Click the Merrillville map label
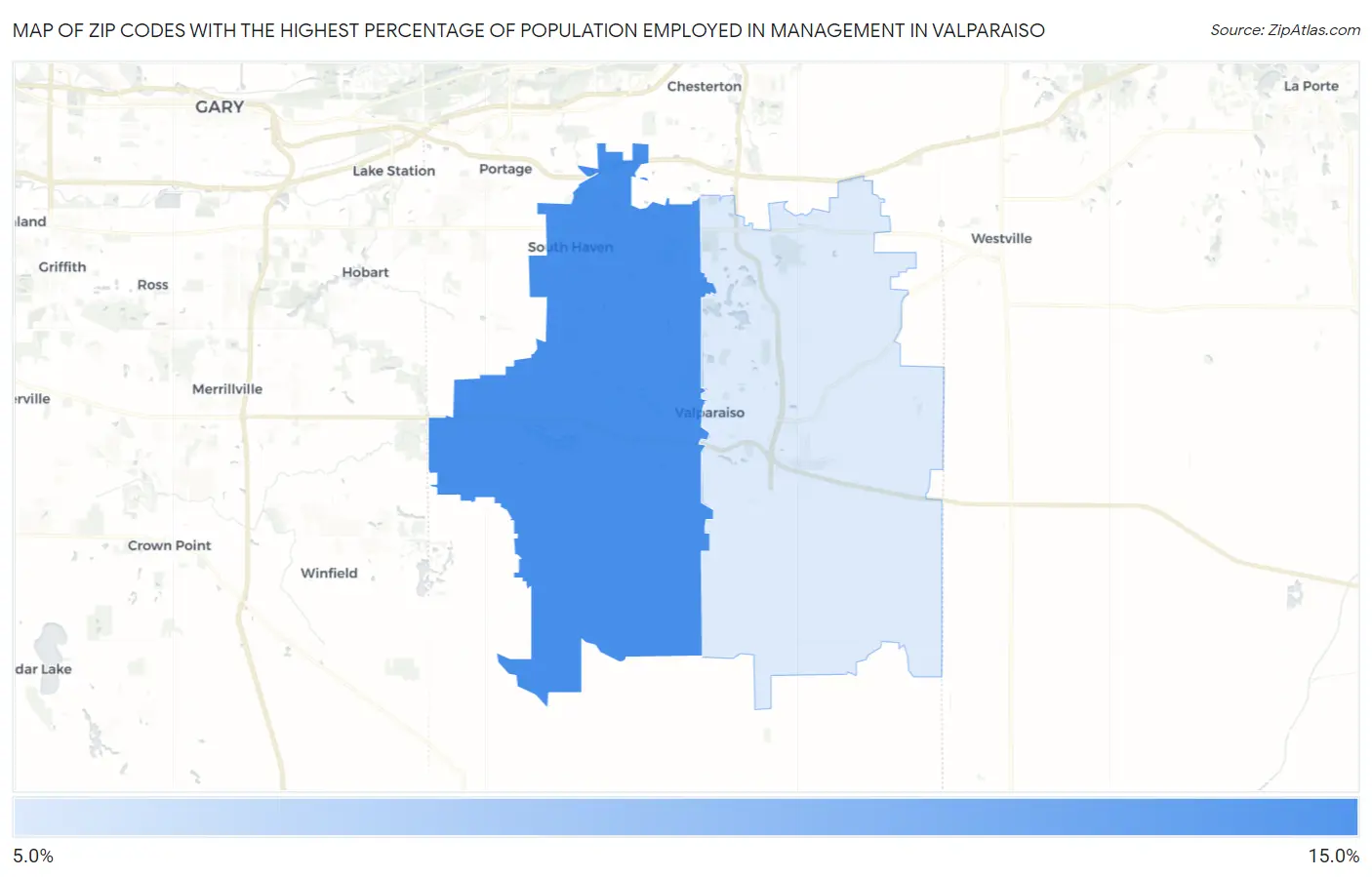This screenshot has height=877, width=1372. pos(227,389)
